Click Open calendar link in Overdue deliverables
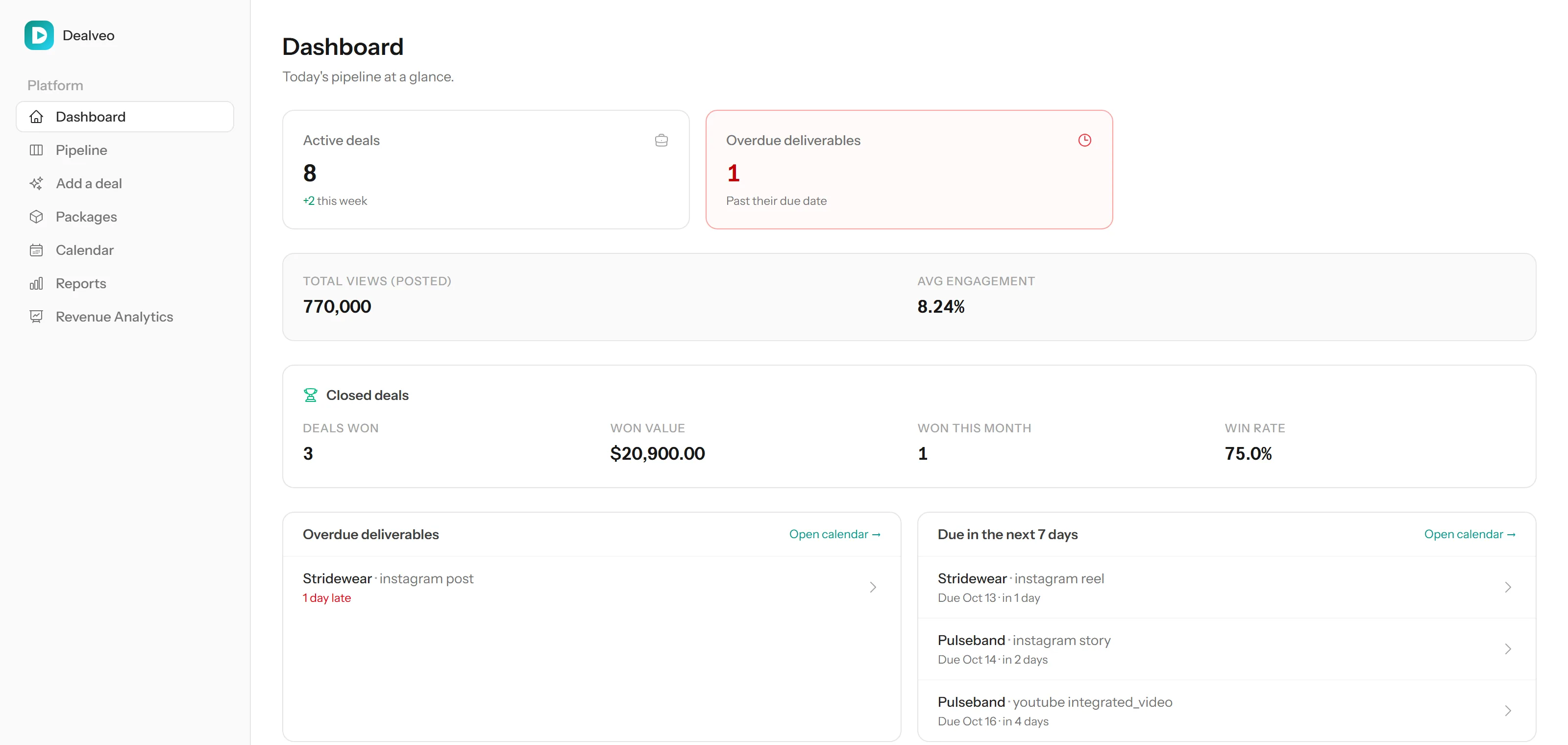1568x745 pixels. (x=834, y=534)
